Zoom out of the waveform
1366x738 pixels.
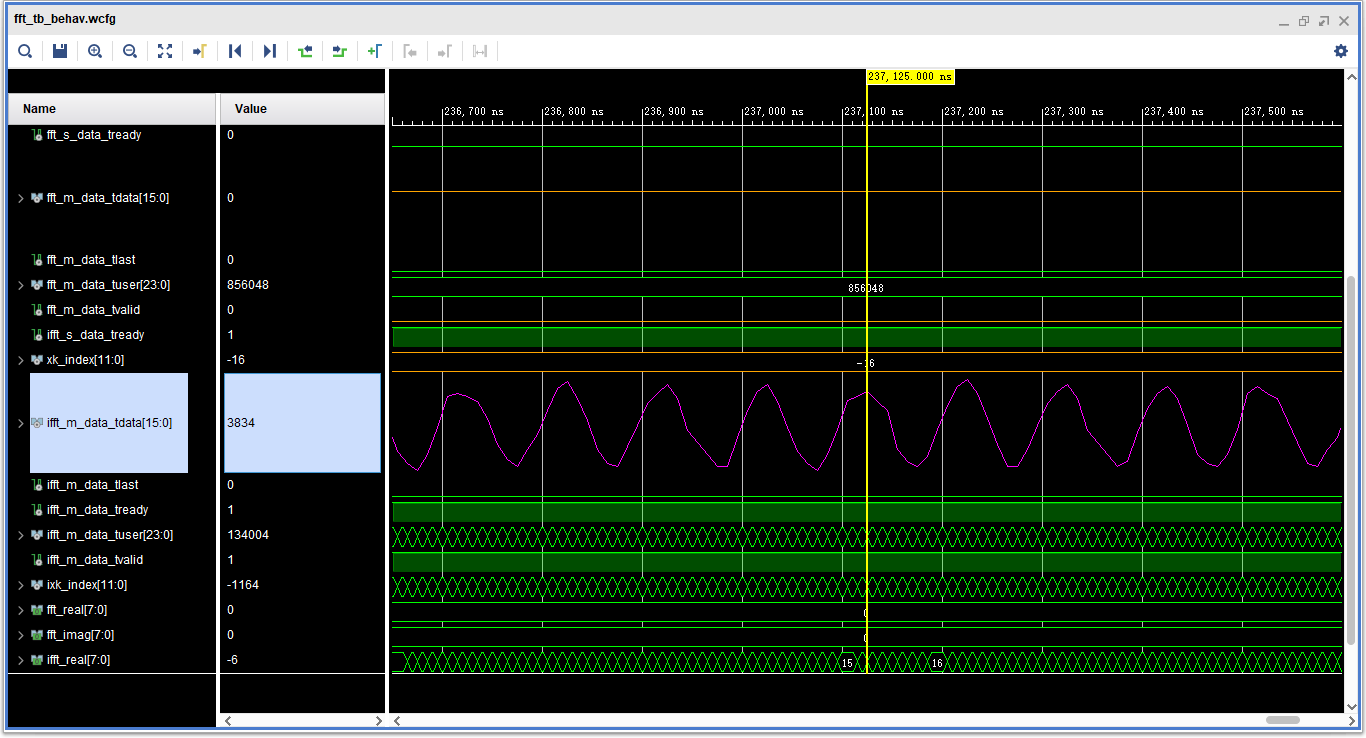[130, 51]
